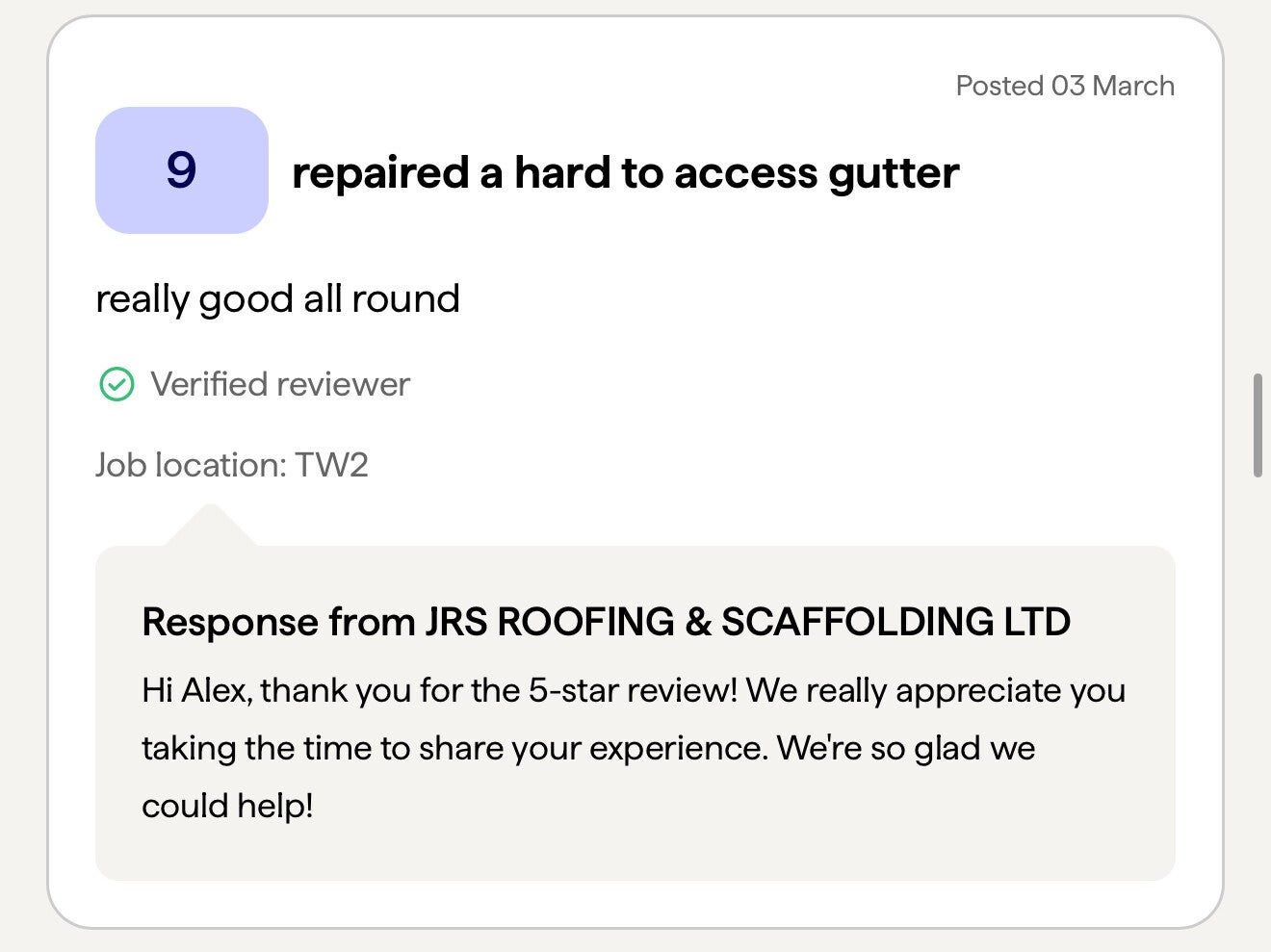Open the JRS ROOFING & SCAFFOLDING LTD company name
Image resolution: width=1271 pixels, height=952 pixels.
click(x=747, y=622)
